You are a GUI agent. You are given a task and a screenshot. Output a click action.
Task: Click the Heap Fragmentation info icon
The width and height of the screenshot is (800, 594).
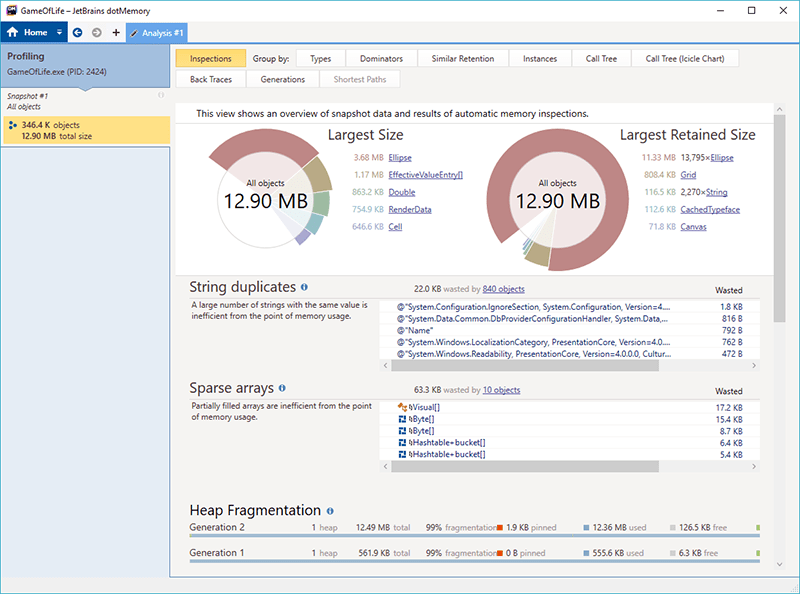click(x=330, y=511)
